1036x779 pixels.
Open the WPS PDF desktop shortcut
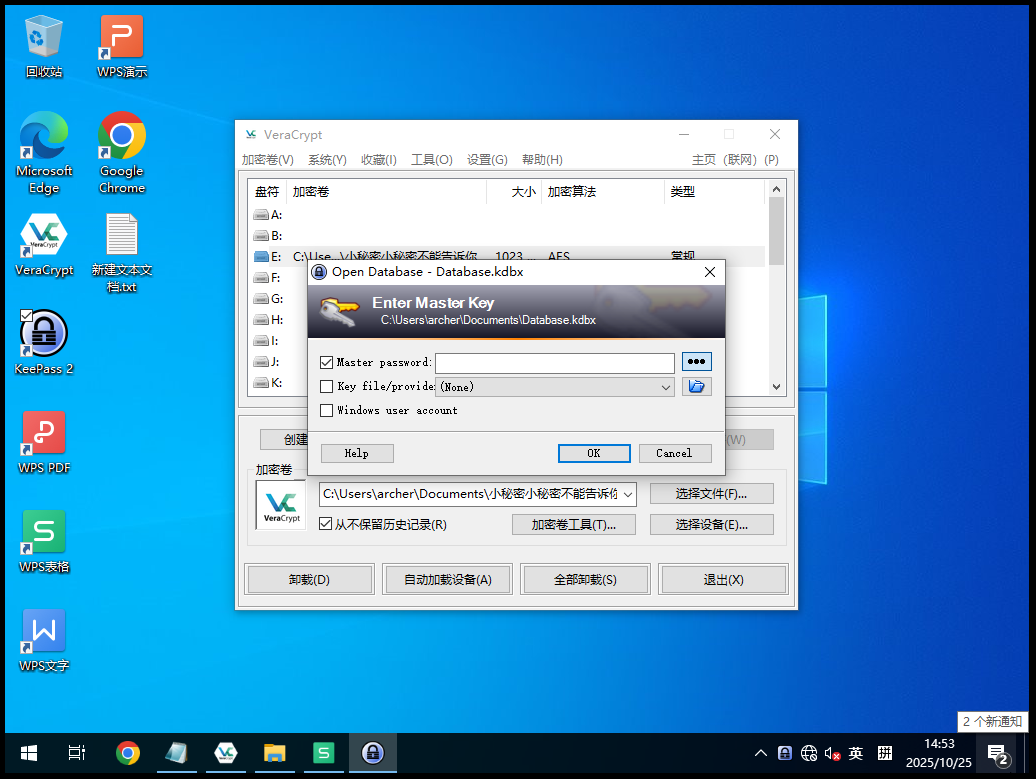click(x=44, y=443)
